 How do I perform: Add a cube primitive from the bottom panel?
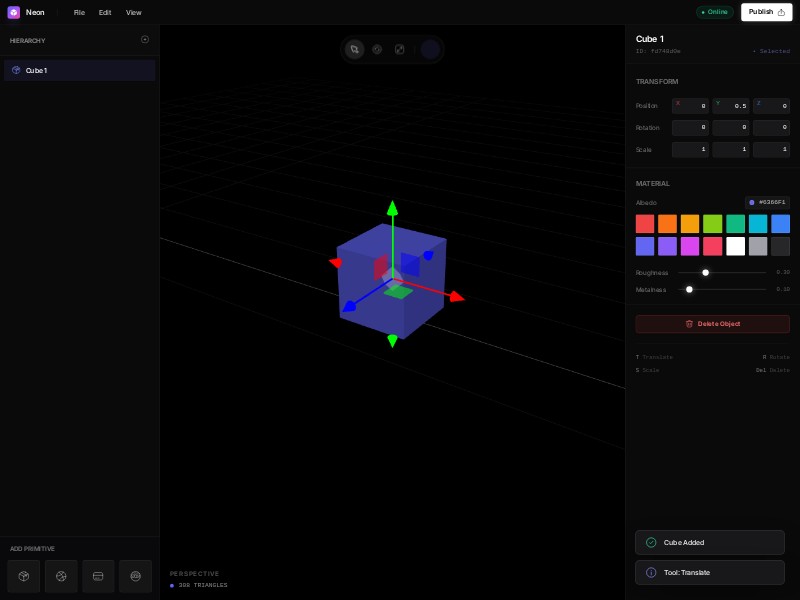tap(22, 576)
